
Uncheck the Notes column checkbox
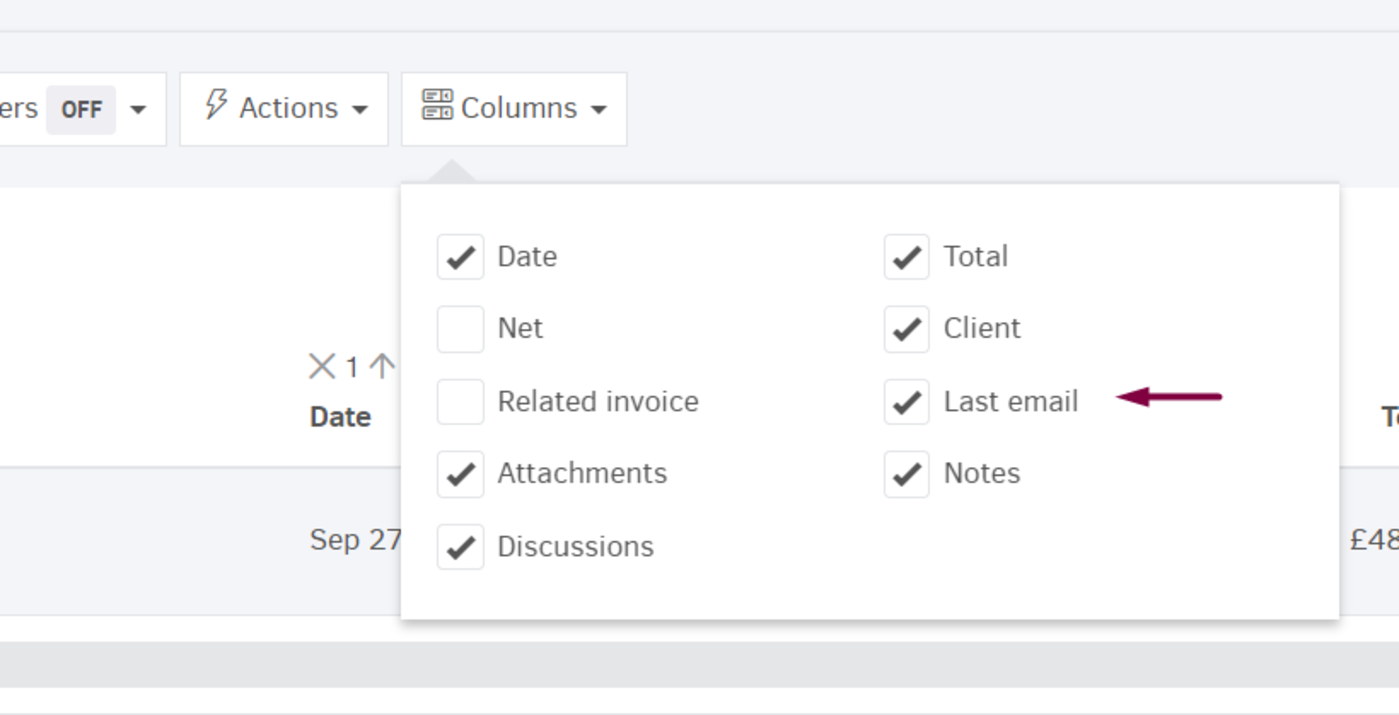[x=906, y=474]
